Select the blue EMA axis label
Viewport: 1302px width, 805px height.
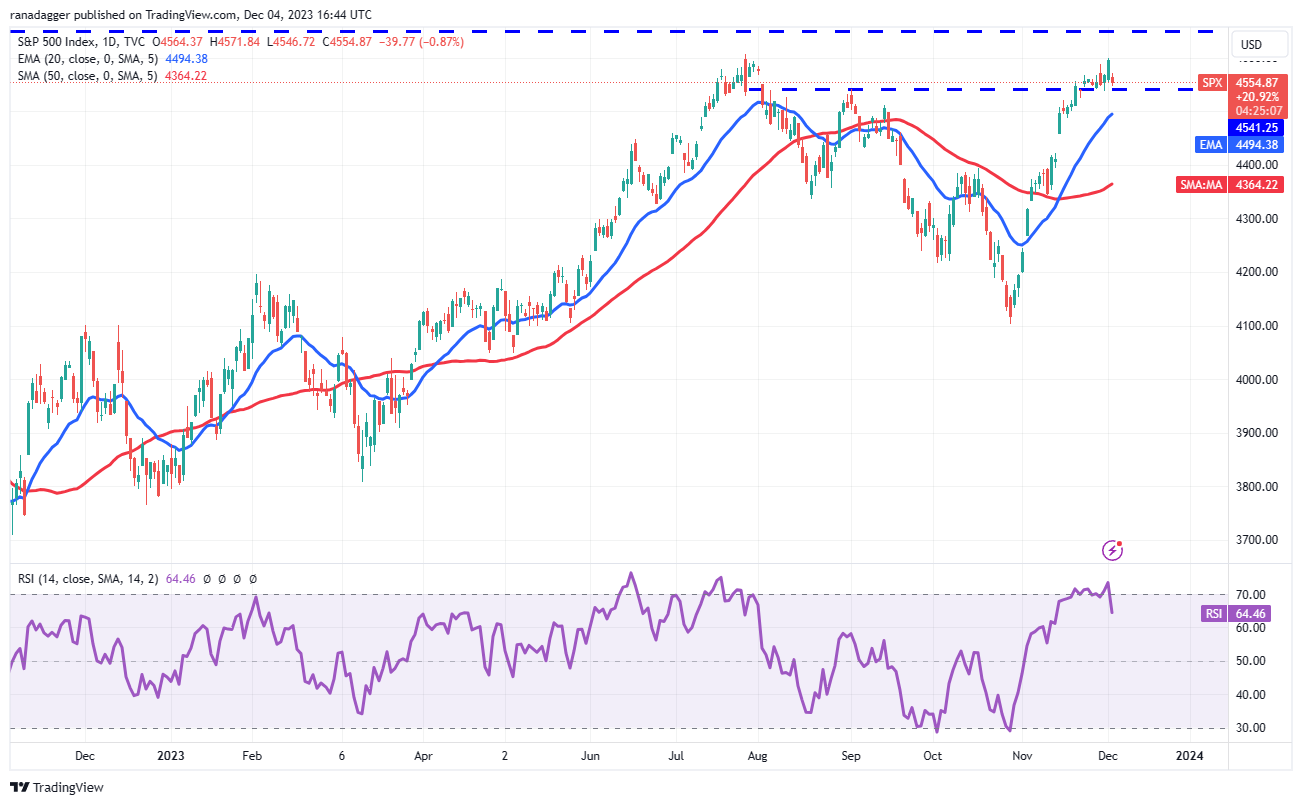pyautogui.click(x=1211, y=144)
